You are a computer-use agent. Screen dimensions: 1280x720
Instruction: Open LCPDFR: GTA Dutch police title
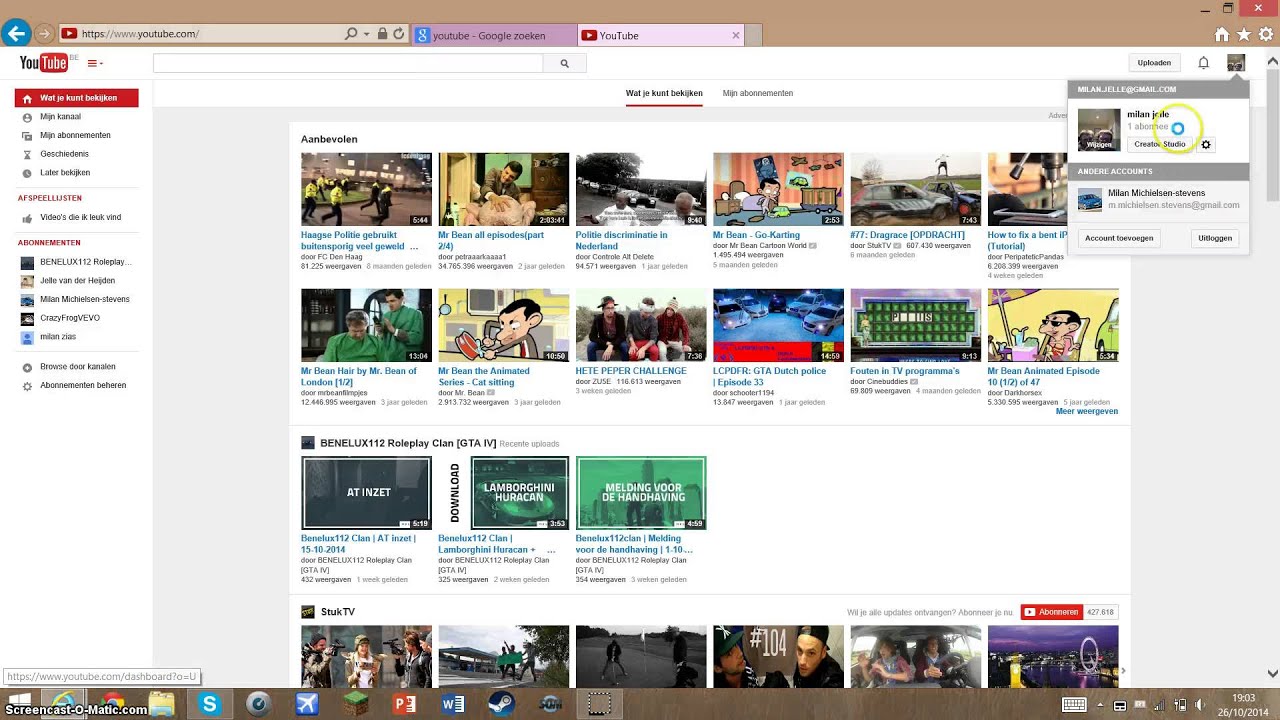coord(769,376)
